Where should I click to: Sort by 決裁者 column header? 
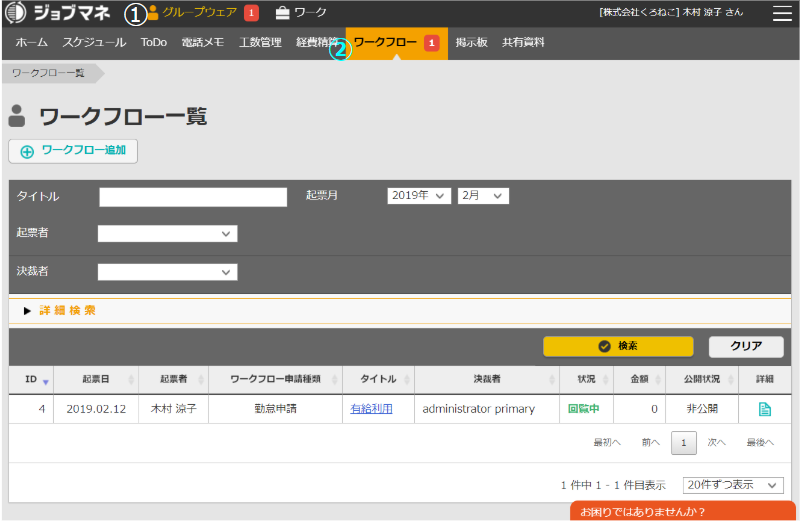tap(487, 379)
